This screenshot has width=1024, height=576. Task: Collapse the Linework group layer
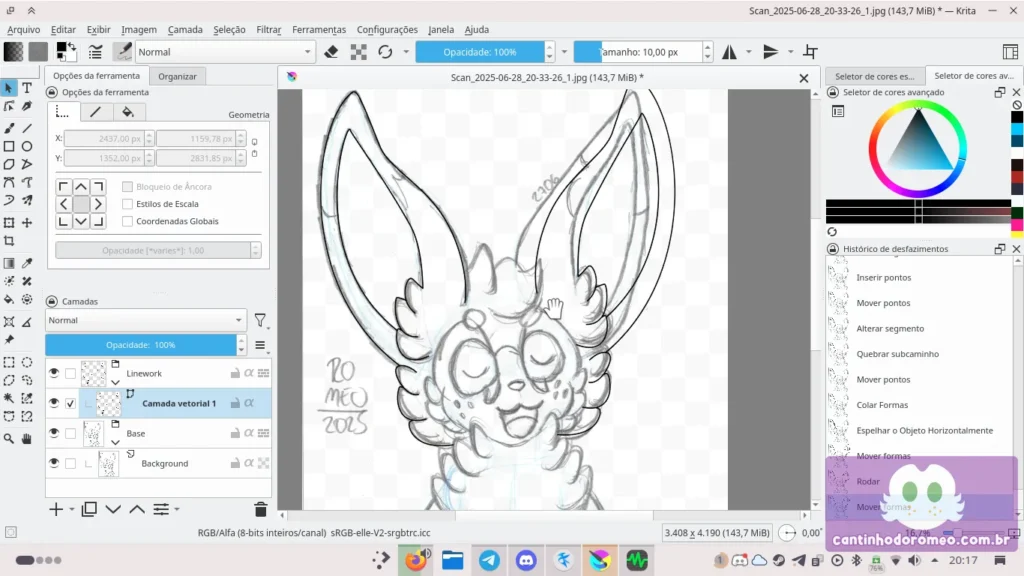[x=116, y=382]
